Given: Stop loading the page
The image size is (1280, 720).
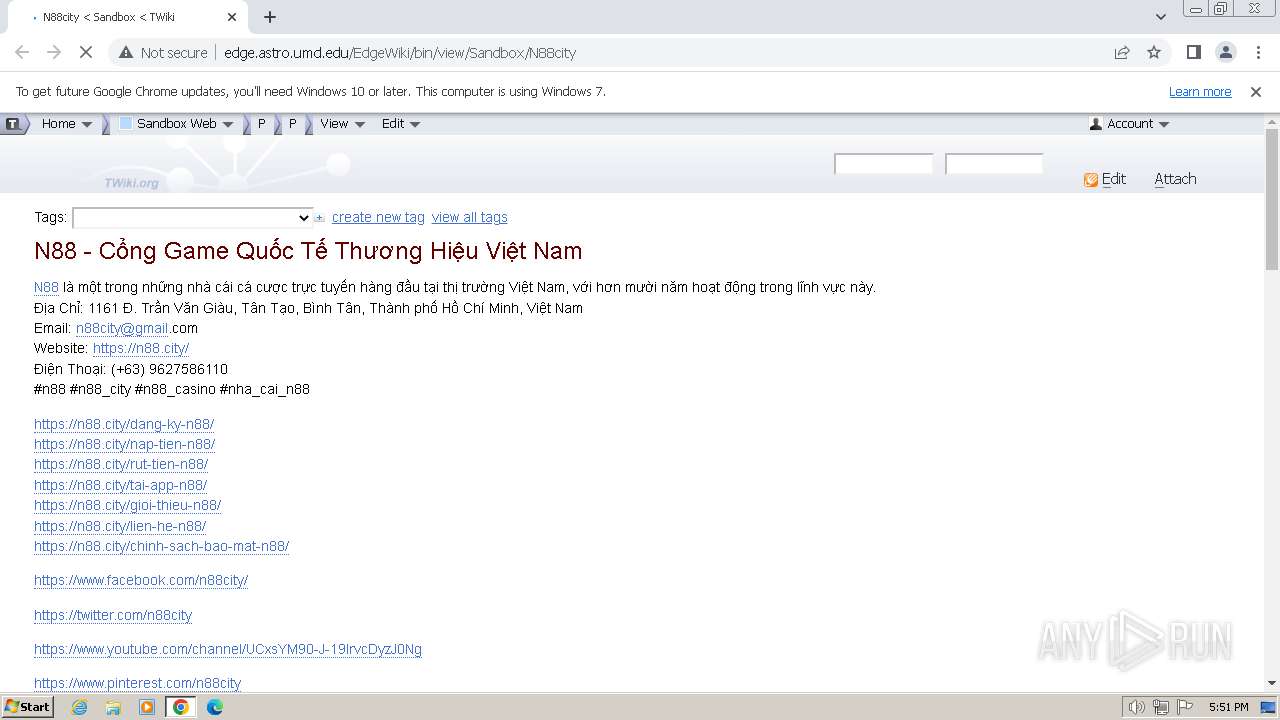Looking at the screenshot, I should click(x=86, y=52).
